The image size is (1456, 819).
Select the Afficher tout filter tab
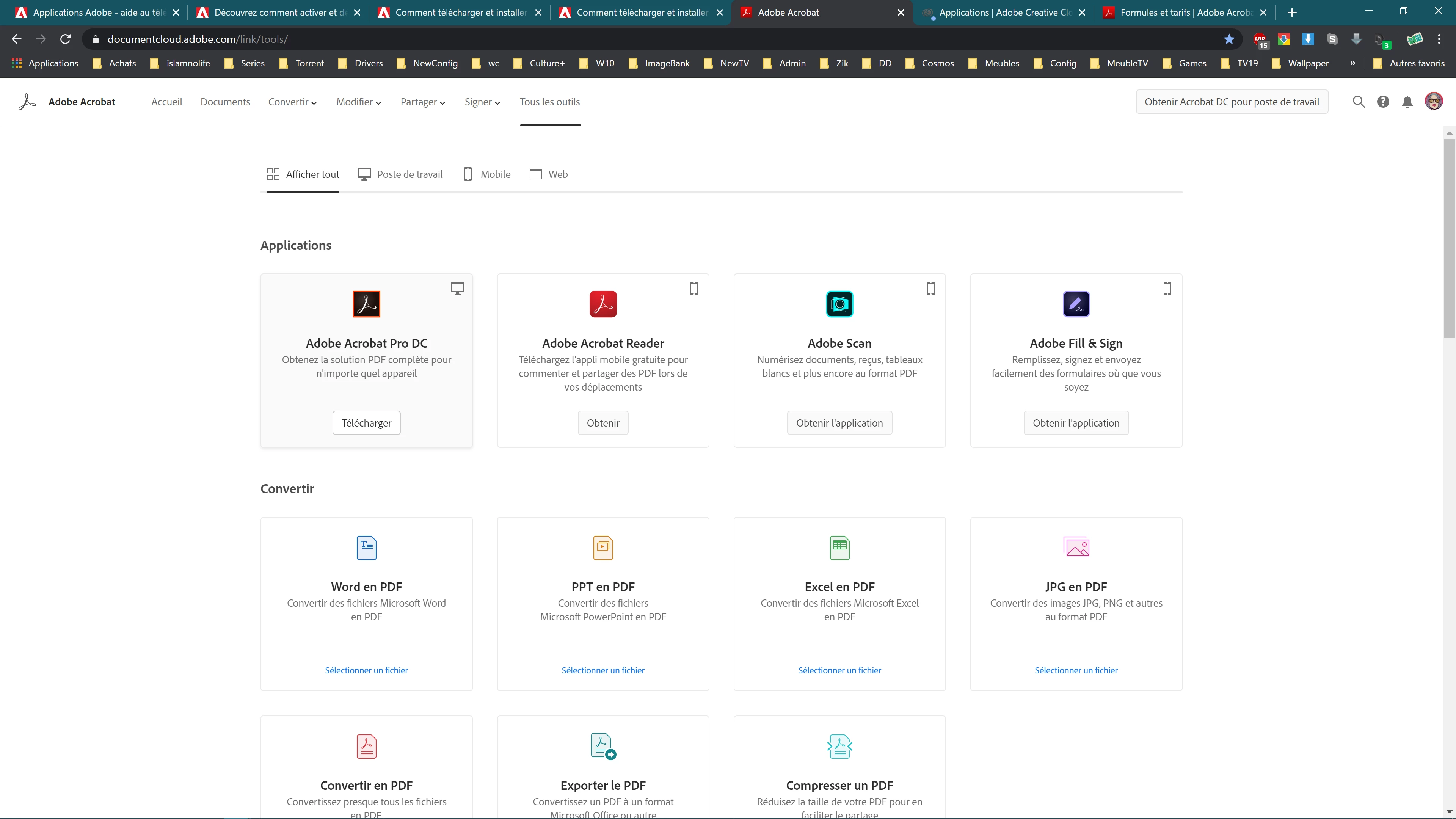click(303, 174)
